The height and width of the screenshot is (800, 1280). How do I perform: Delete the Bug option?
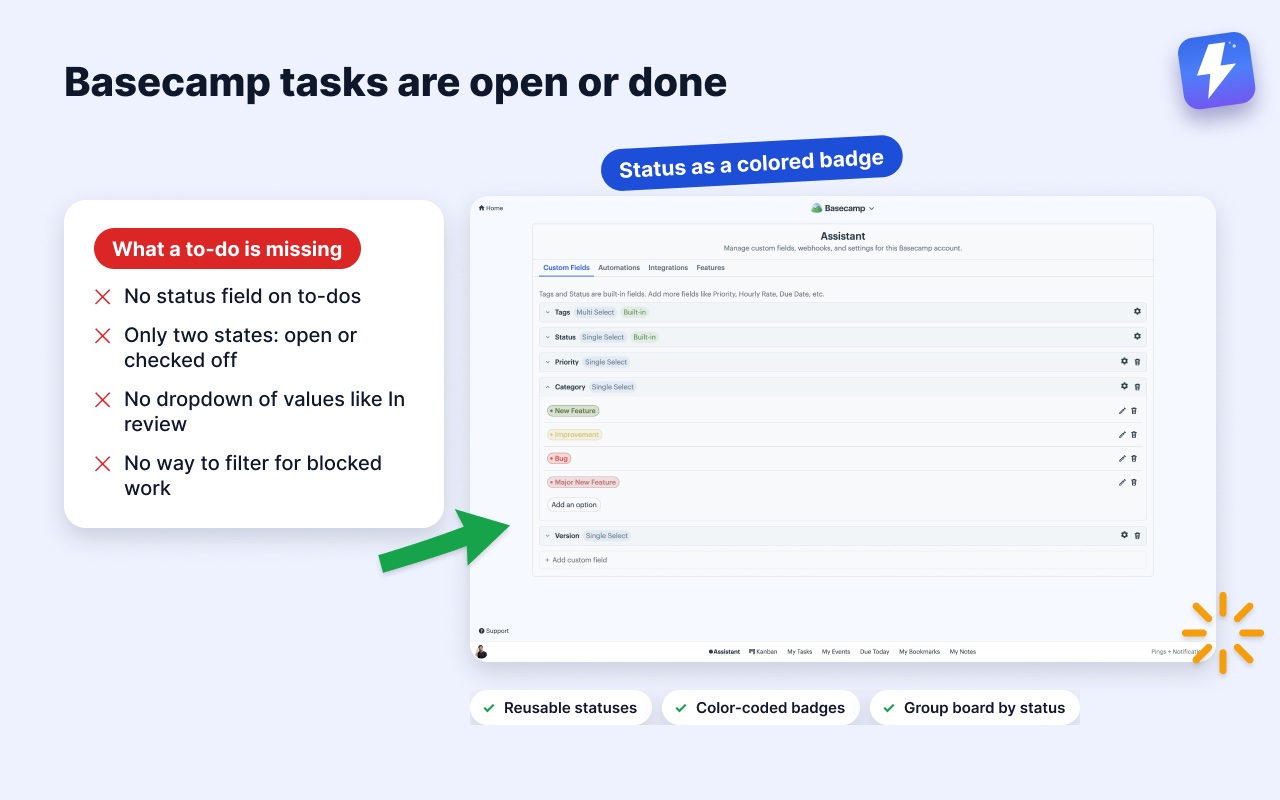pos(1134,459)
